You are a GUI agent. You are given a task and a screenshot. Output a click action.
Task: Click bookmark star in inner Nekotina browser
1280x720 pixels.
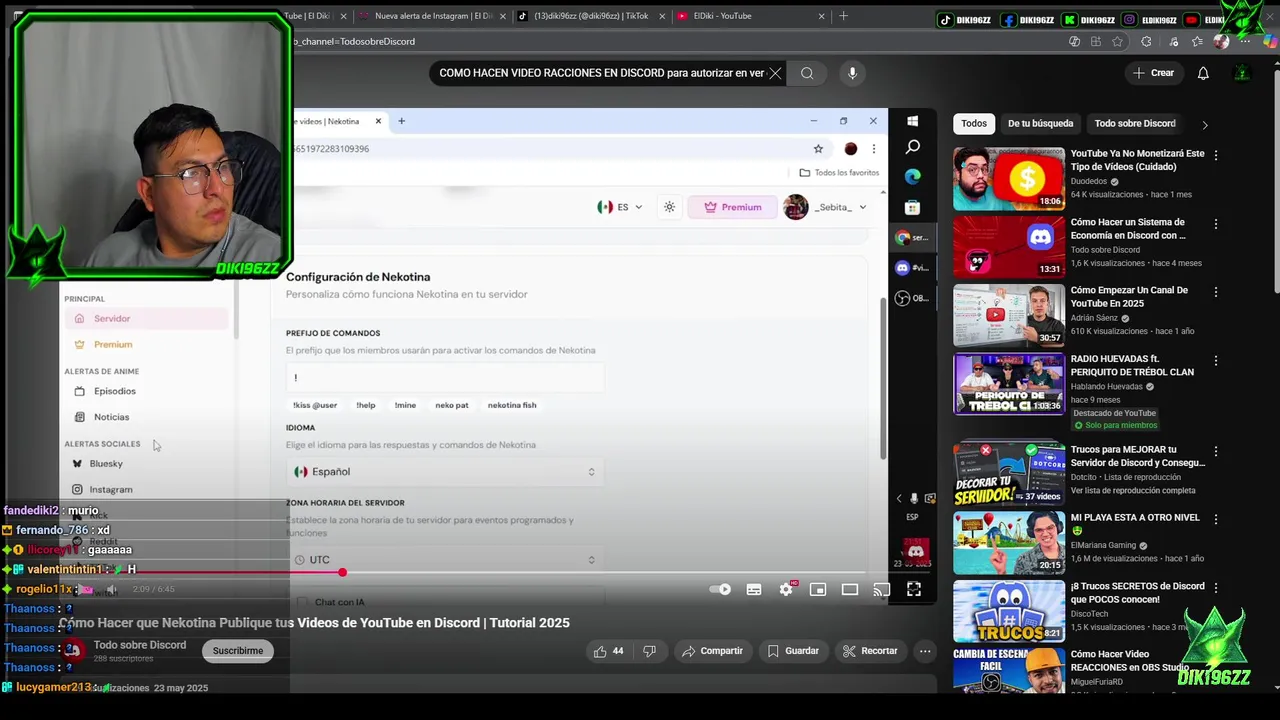click(818, 149)
